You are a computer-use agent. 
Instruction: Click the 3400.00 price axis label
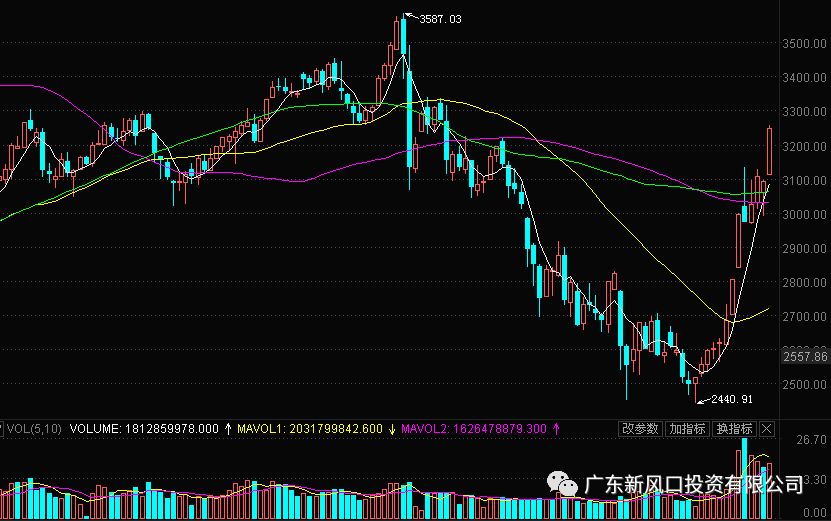pos(805,78)
